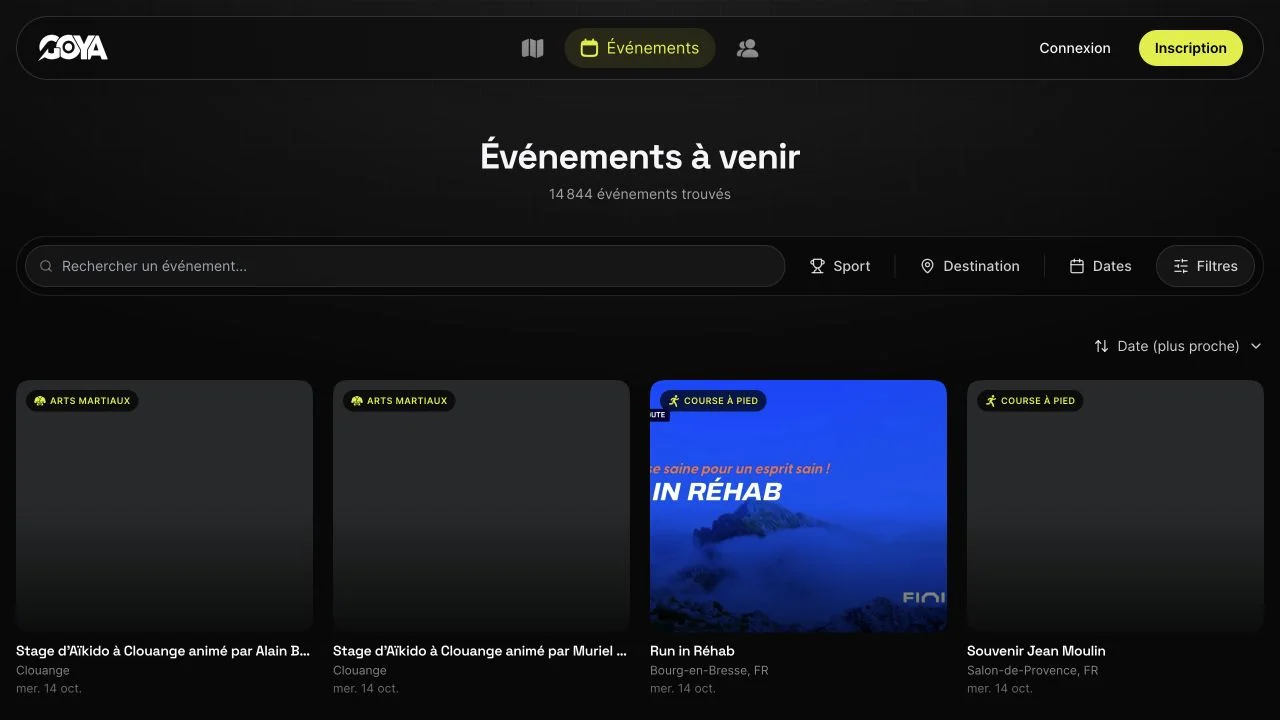This screenshot has width=1280, height=720.
Task: Open the Souvenir Jean Moulin thumbnail
Action: click(x=1115, y=506)
